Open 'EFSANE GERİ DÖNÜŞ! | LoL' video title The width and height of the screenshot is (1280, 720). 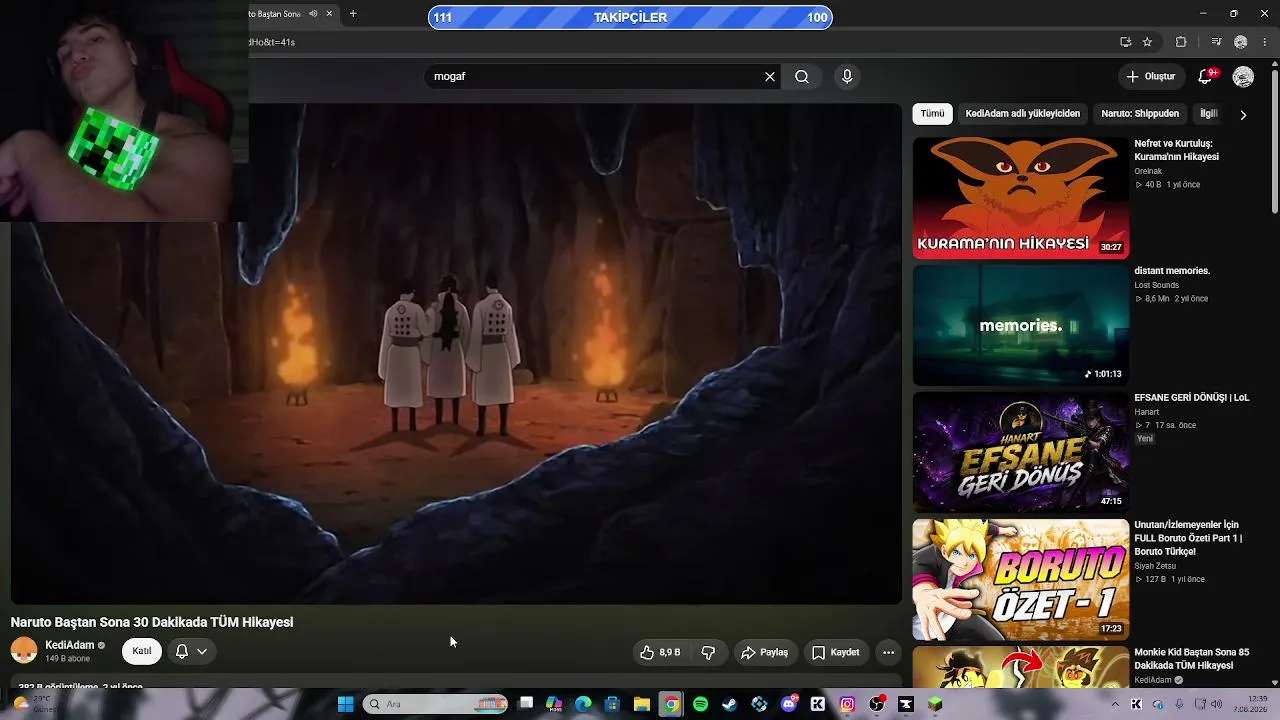click(1191, 398)
